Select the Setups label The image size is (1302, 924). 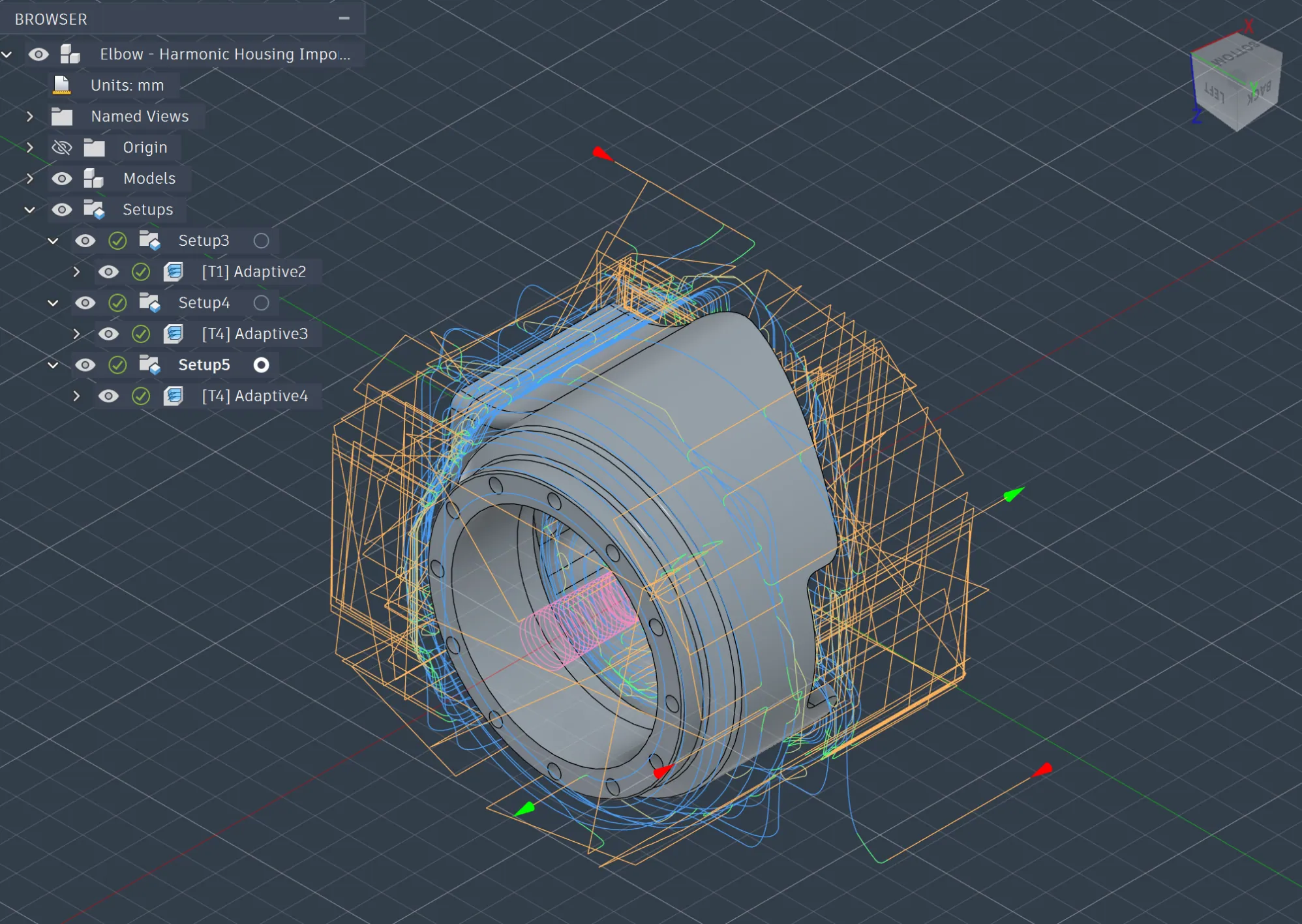point(147,209)
